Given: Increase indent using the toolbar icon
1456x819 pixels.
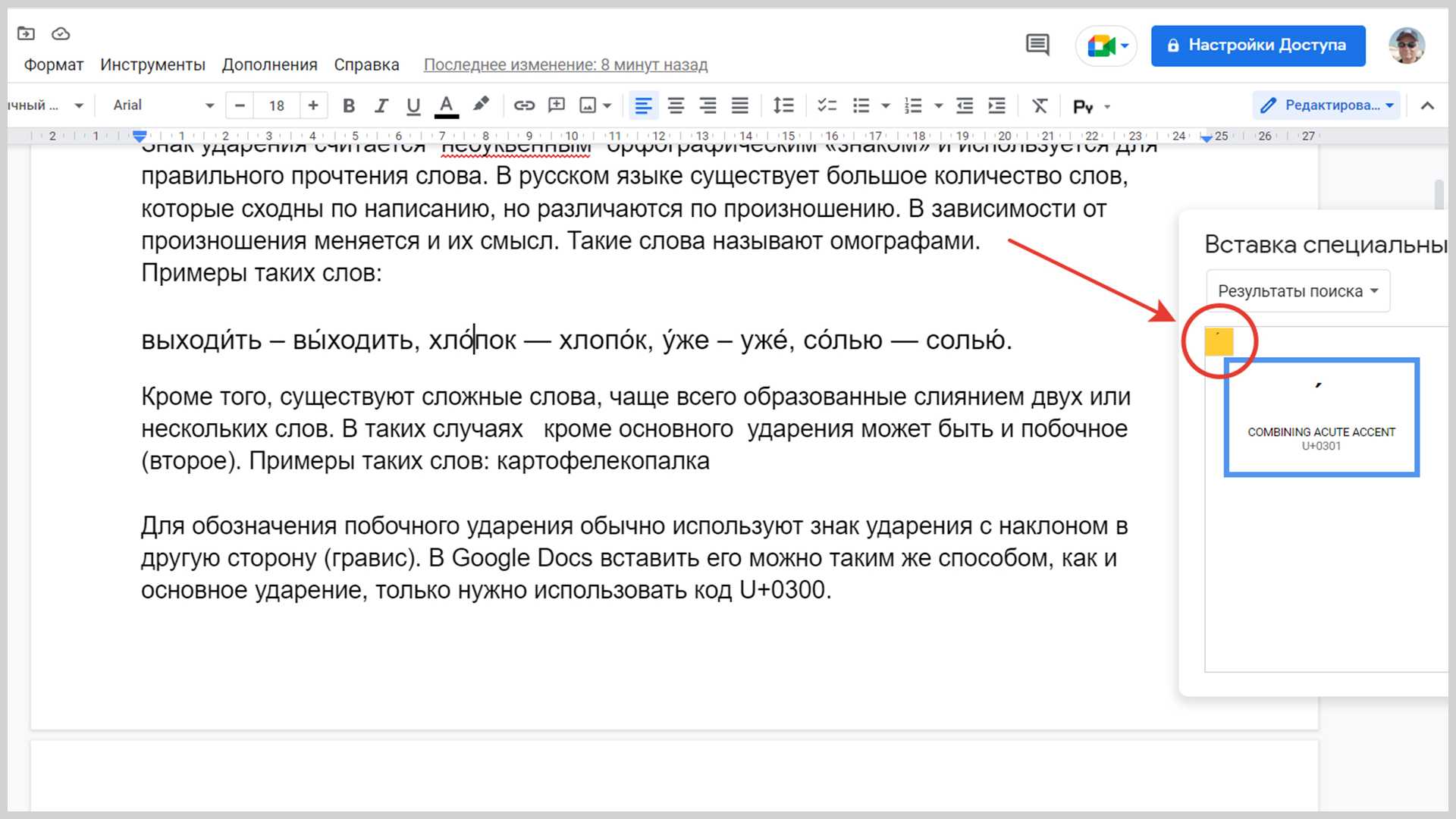Looking at the screenshot, I should tap(996, 105).
